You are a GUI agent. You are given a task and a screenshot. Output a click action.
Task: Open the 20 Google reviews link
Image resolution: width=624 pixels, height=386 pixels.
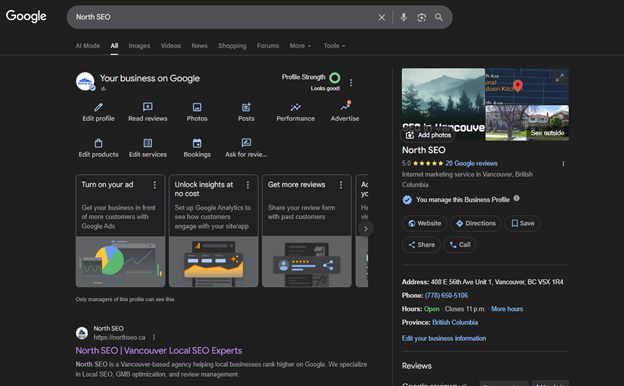pyautogui.click(x=471, y=164)
